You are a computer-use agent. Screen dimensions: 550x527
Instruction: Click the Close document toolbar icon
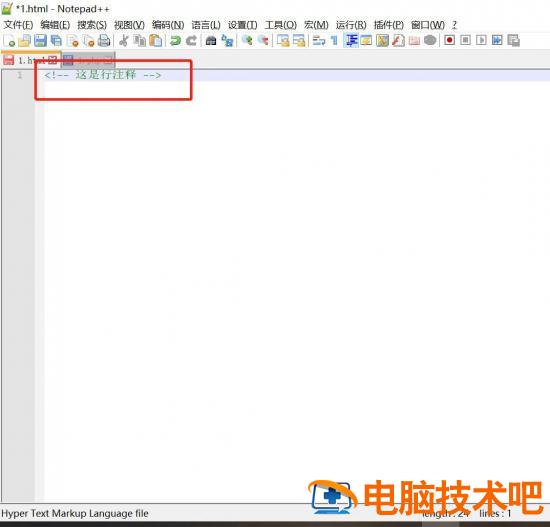click(73, 41)
